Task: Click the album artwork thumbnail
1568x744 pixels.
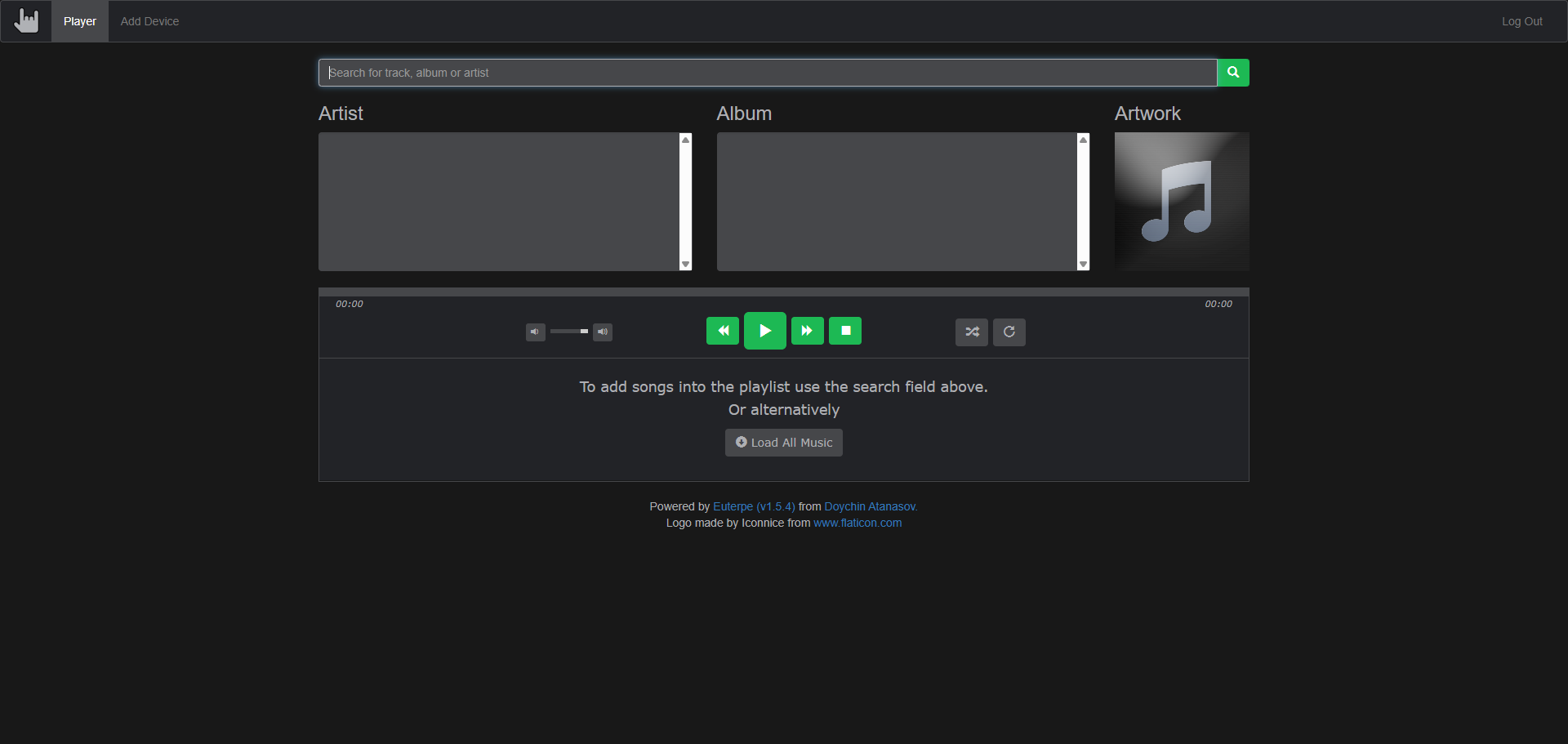Action: point(1182,202)
